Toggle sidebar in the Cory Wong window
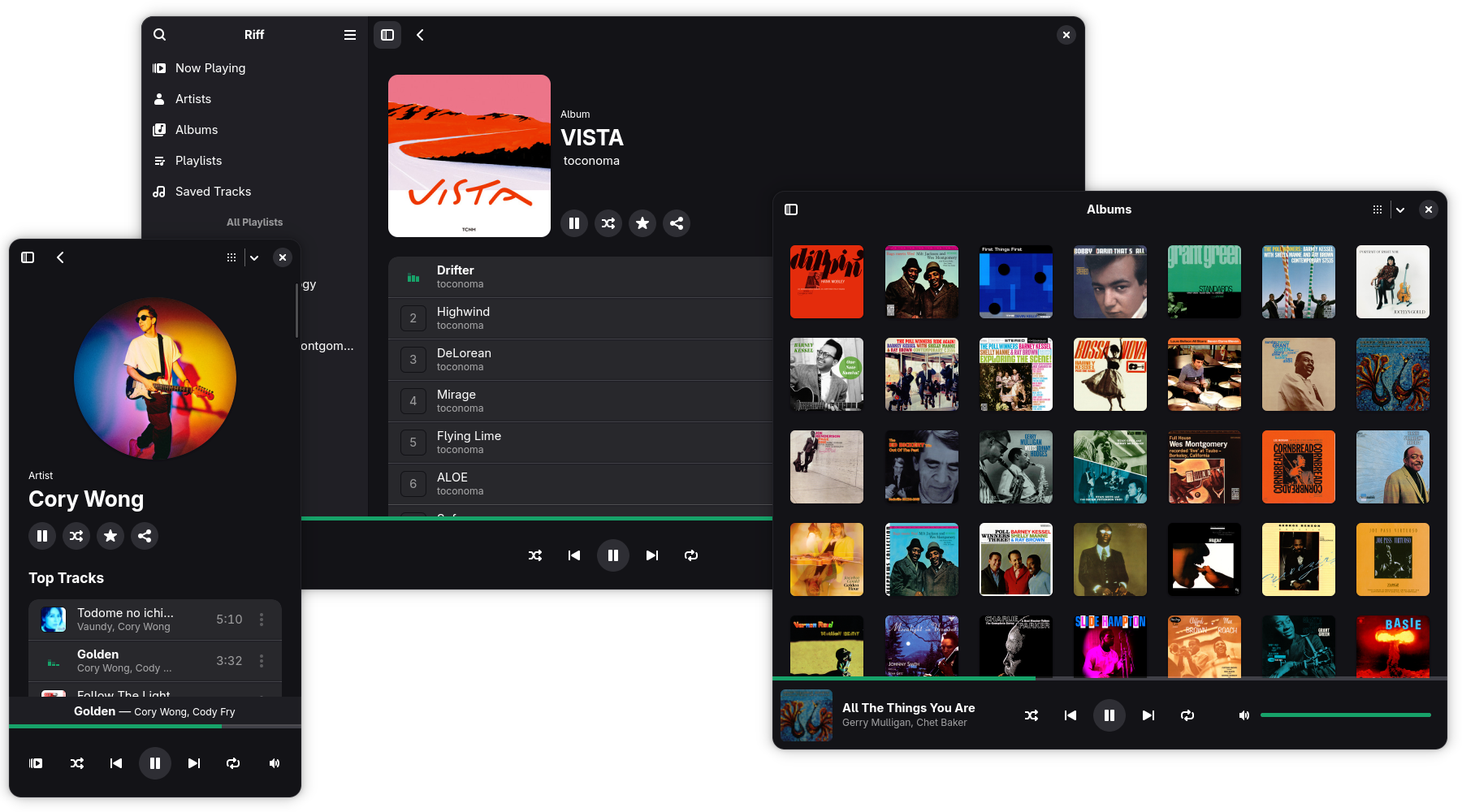The image size is (1462, 812). 28,257
